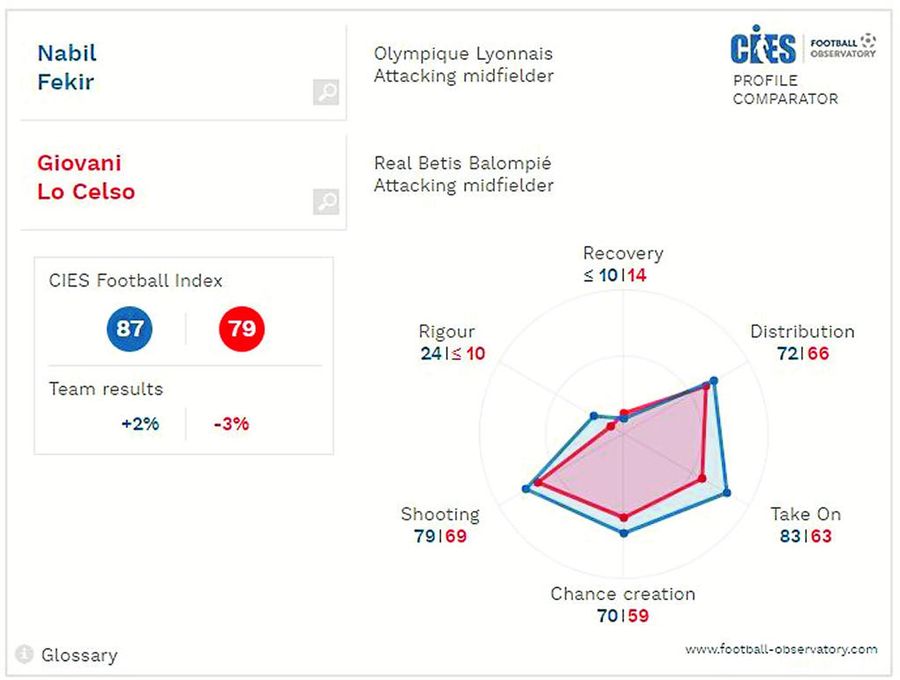
Task: Click the Rigour axis label
Action: pos(447,332)
